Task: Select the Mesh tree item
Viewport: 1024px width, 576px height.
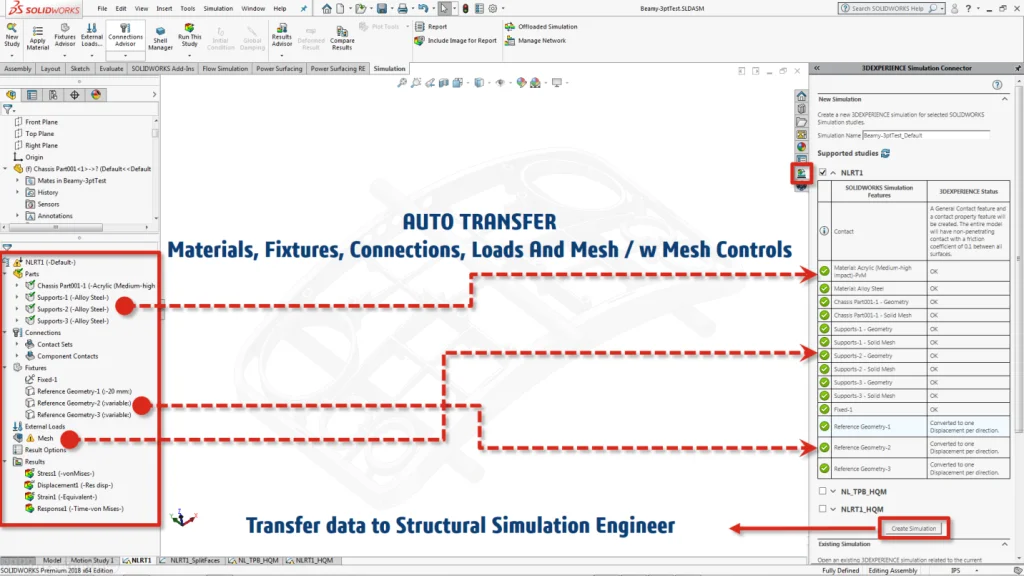Action: pos(45,438)
